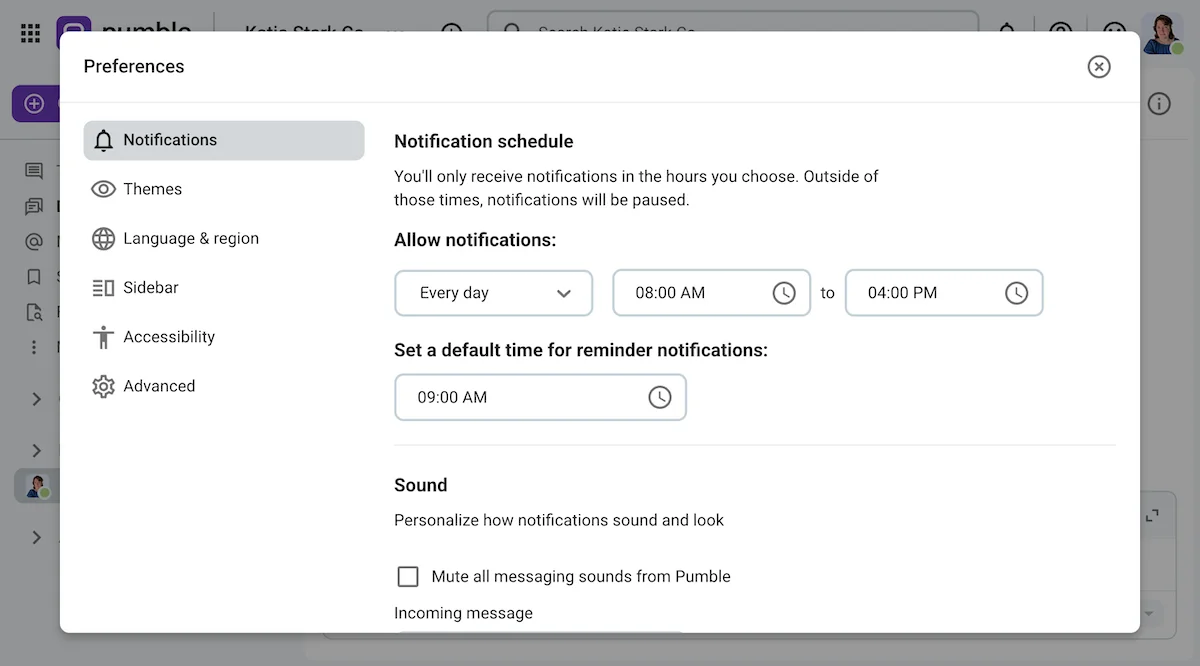Click your profile avatar in the top-right
This screenshot has height=666, width=1200.
(x=1163, y=27)
